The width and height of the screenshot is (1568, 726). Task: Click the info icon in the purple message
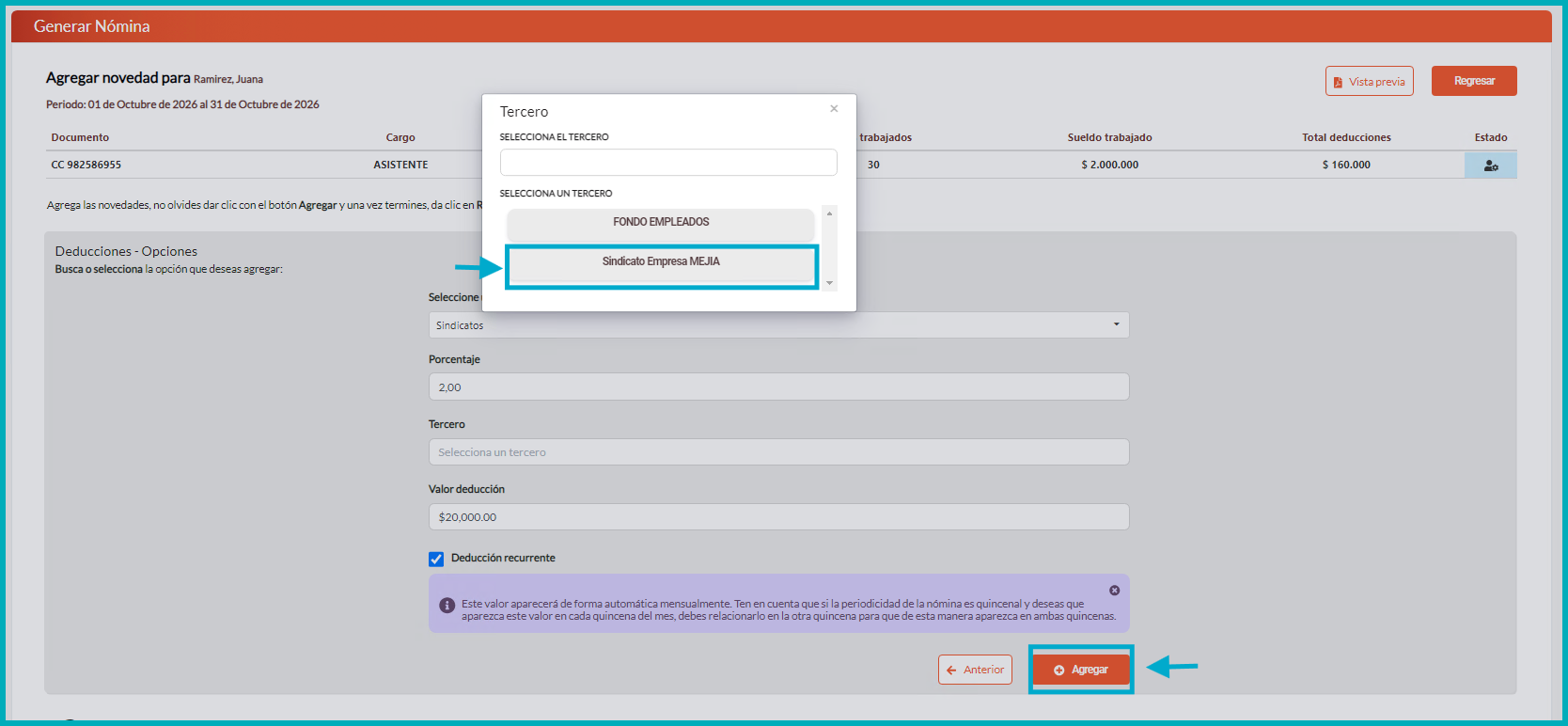447,606
